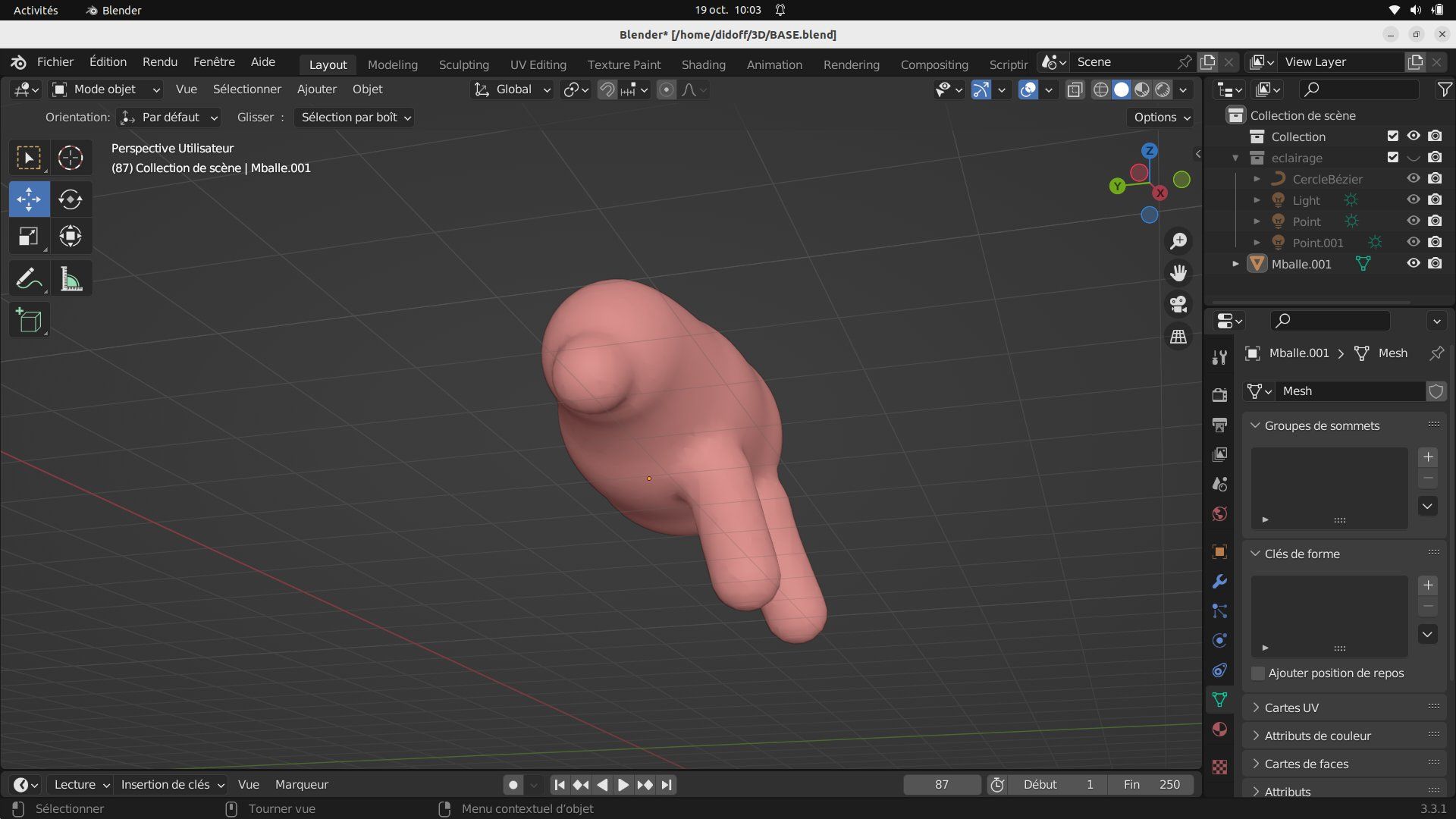Switch to the Shading workspace tab
Screen dimensions: 1456x819
point(703,64)
